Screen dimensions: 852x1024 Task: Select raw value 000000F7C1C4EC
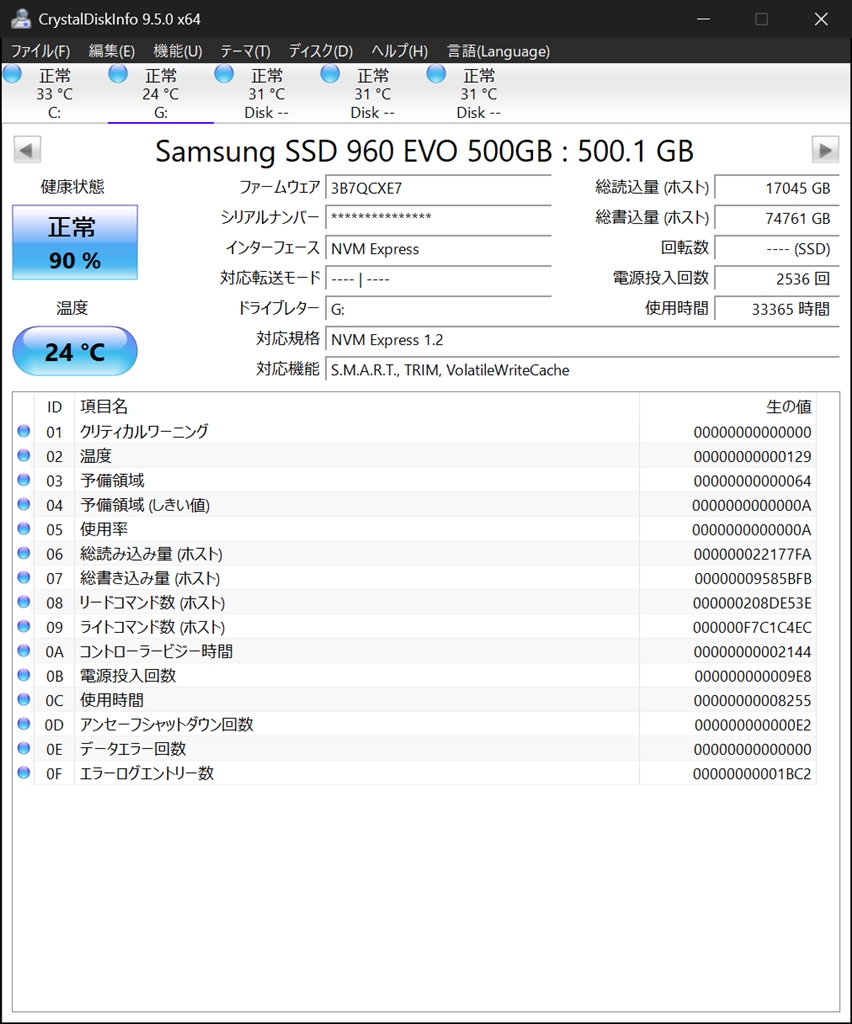coord(752,628)
